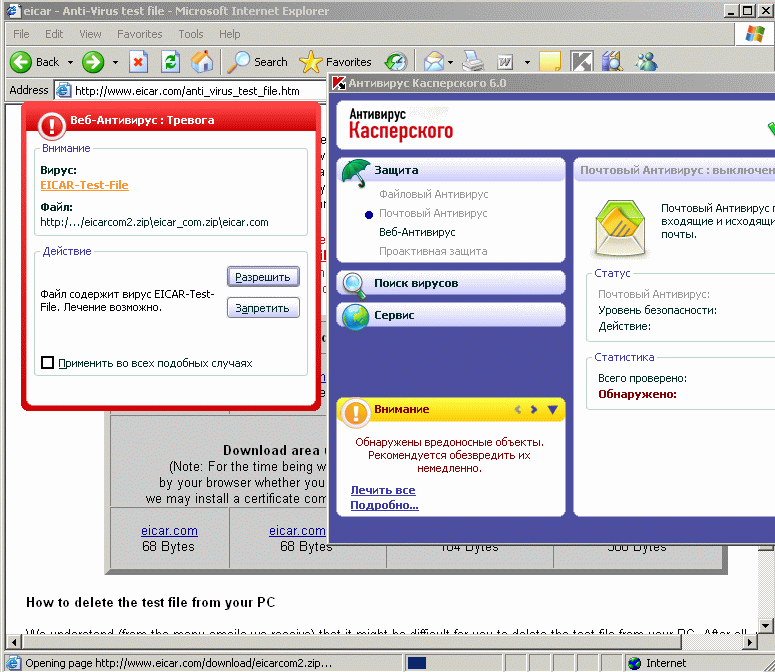775x672 pixels.
Task: Click the globe icon next to Сервис
Action: [355, 317]
